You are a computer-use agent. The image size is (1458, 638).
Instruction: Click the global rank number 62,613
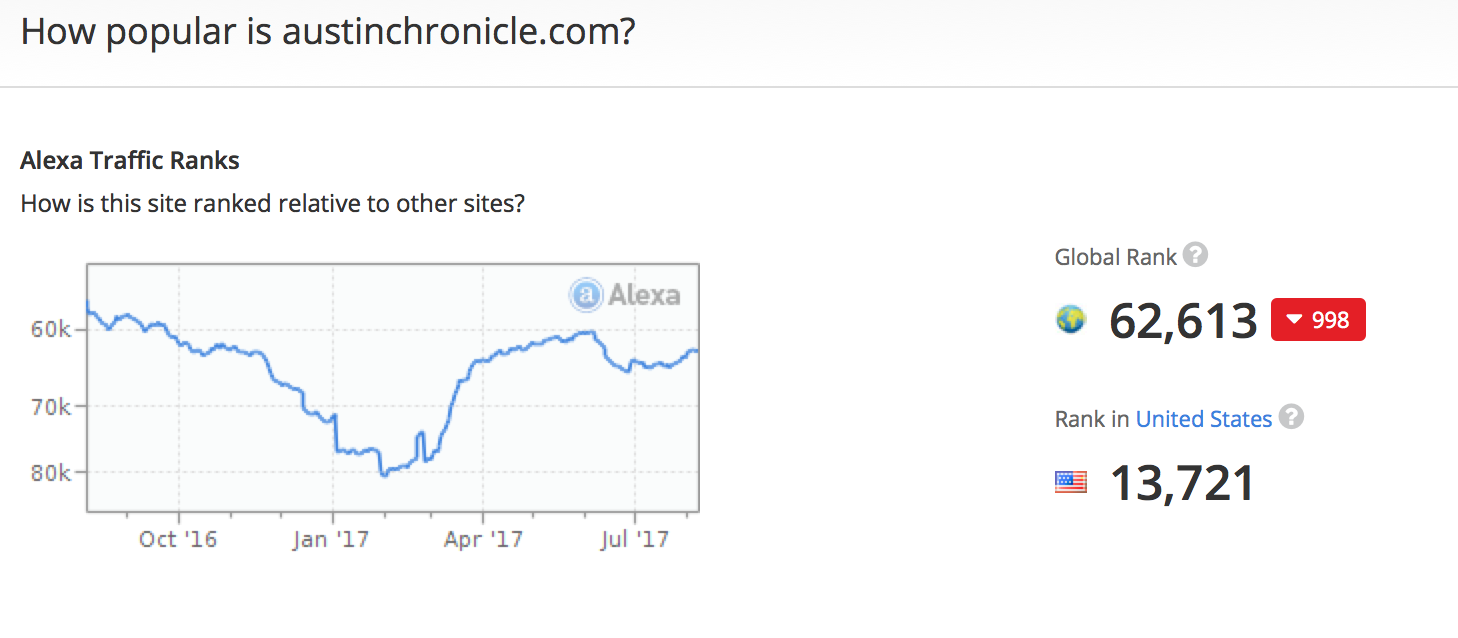[x=1183, y=321]
